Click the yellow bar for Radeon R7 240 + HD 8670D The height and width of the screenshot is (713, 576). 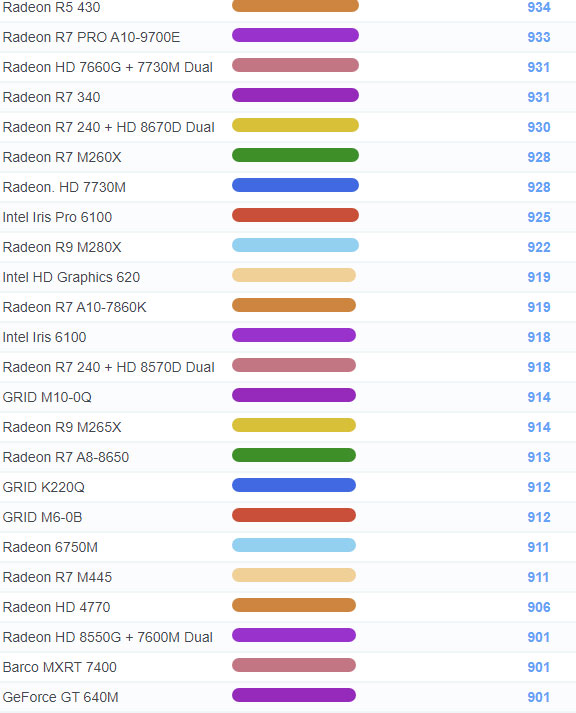[x=296, y=125]
